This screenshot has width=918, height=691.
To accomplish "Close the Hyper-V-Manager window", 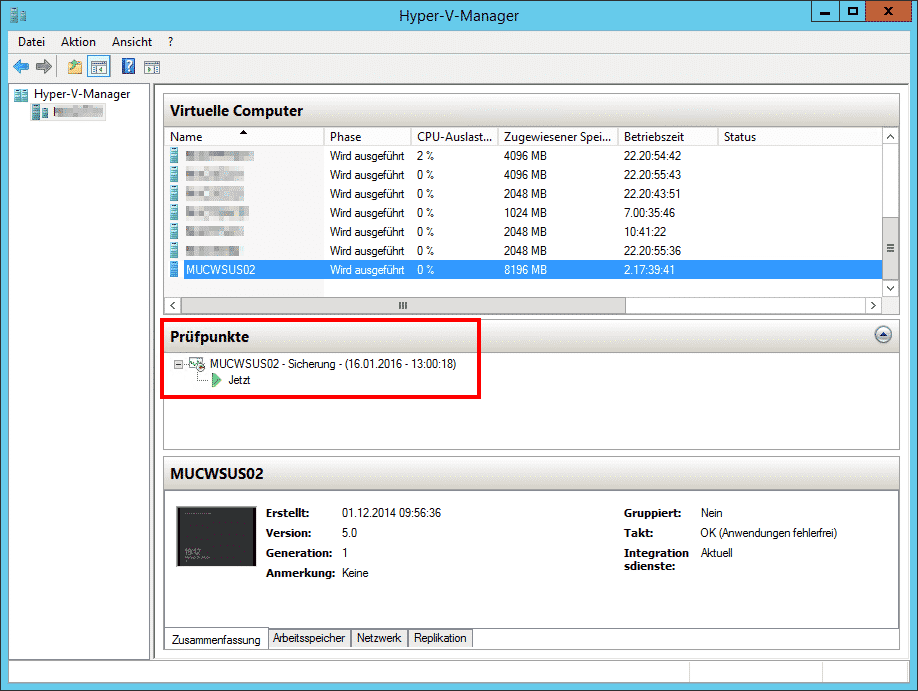I will [x=888, y=12].
